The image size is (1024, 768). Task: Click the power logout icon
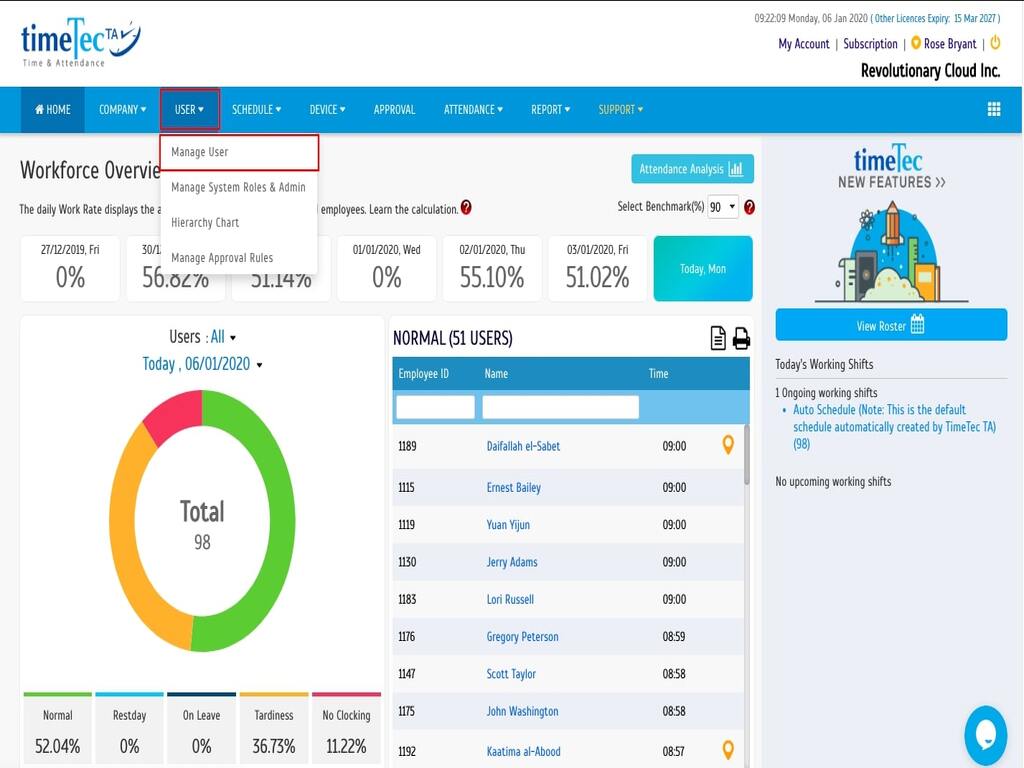click(x=995, y=43)
